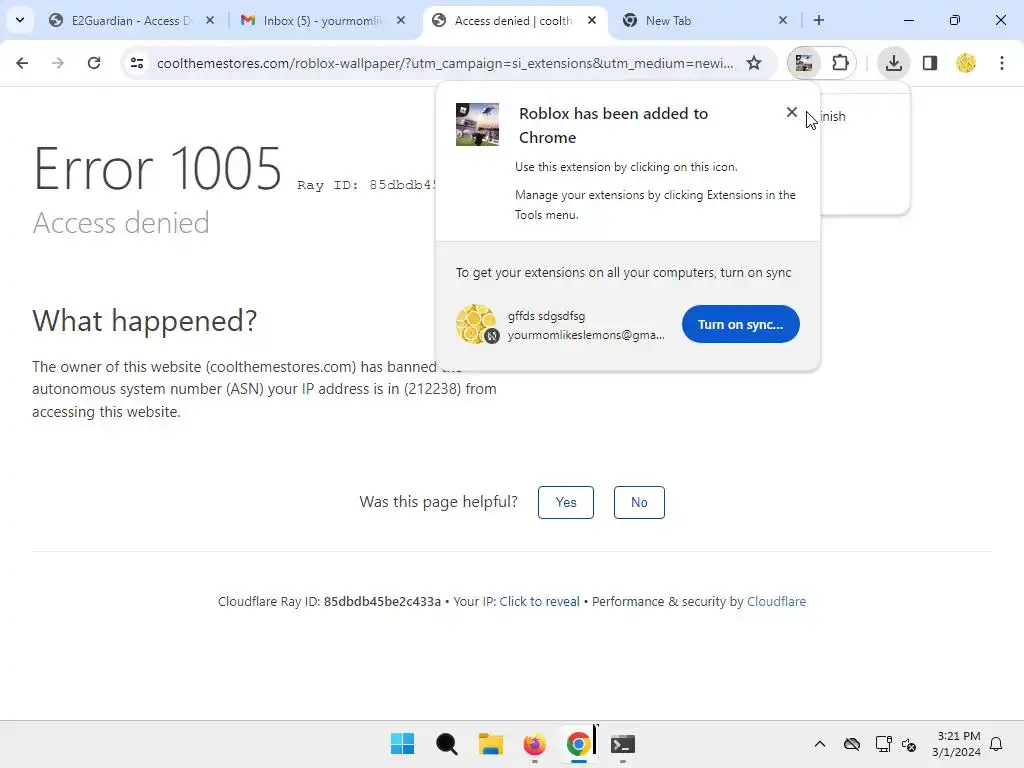This screenshot has height=768, width=1024.
Task: Open the Windows Start menu
Action: 402,744
